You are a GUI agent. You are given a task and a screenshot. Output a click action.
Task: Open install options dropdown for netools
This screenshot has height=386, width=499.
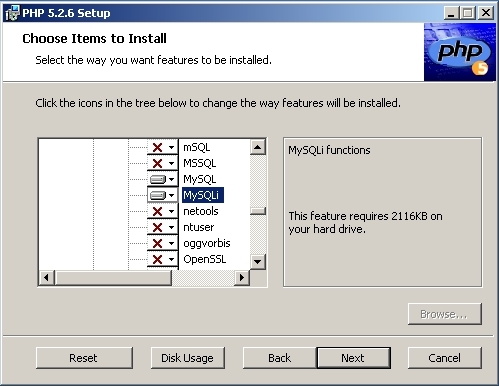[171, 211]
